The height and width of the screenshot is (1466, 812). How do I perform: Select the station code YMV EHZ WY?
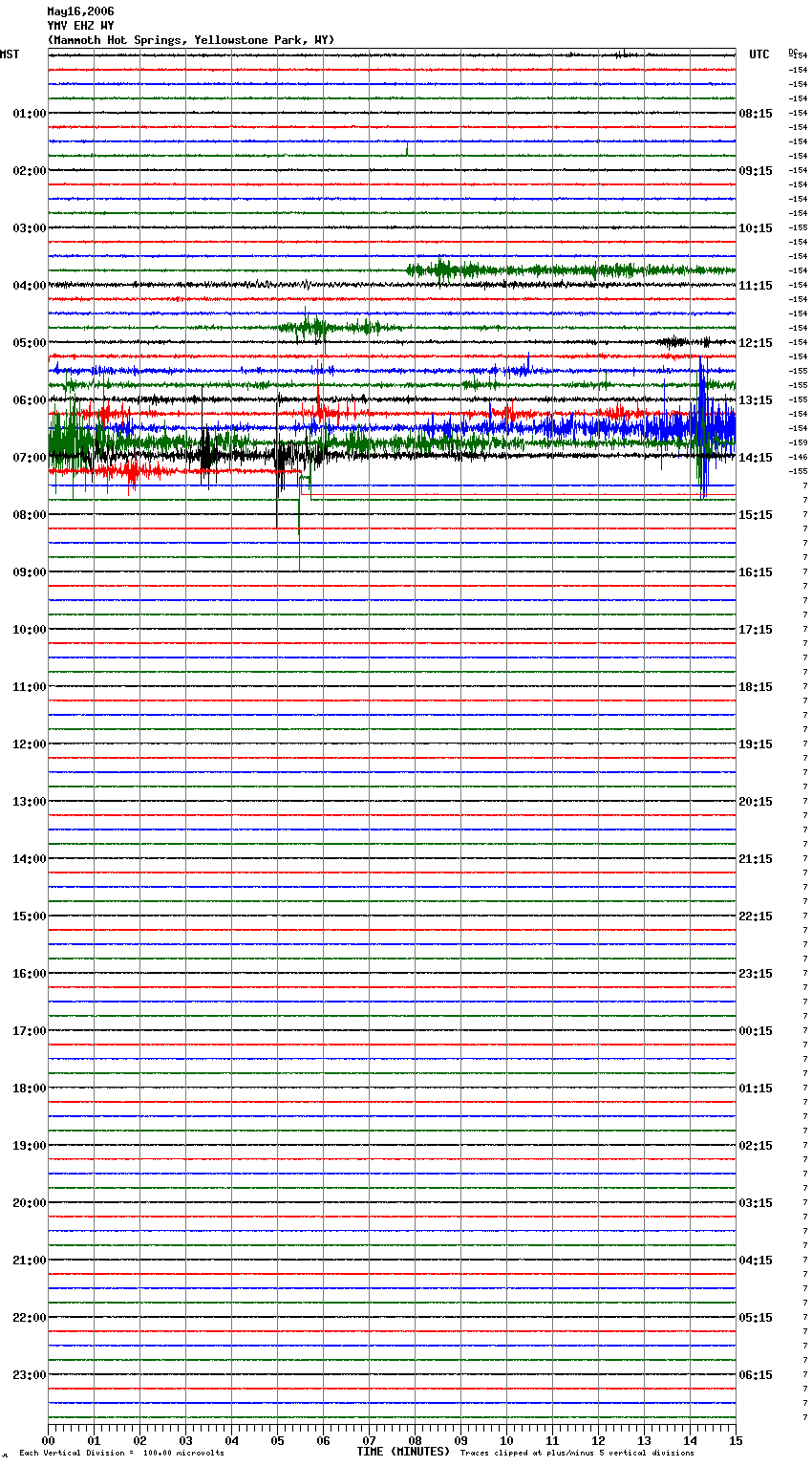[80, 26]
